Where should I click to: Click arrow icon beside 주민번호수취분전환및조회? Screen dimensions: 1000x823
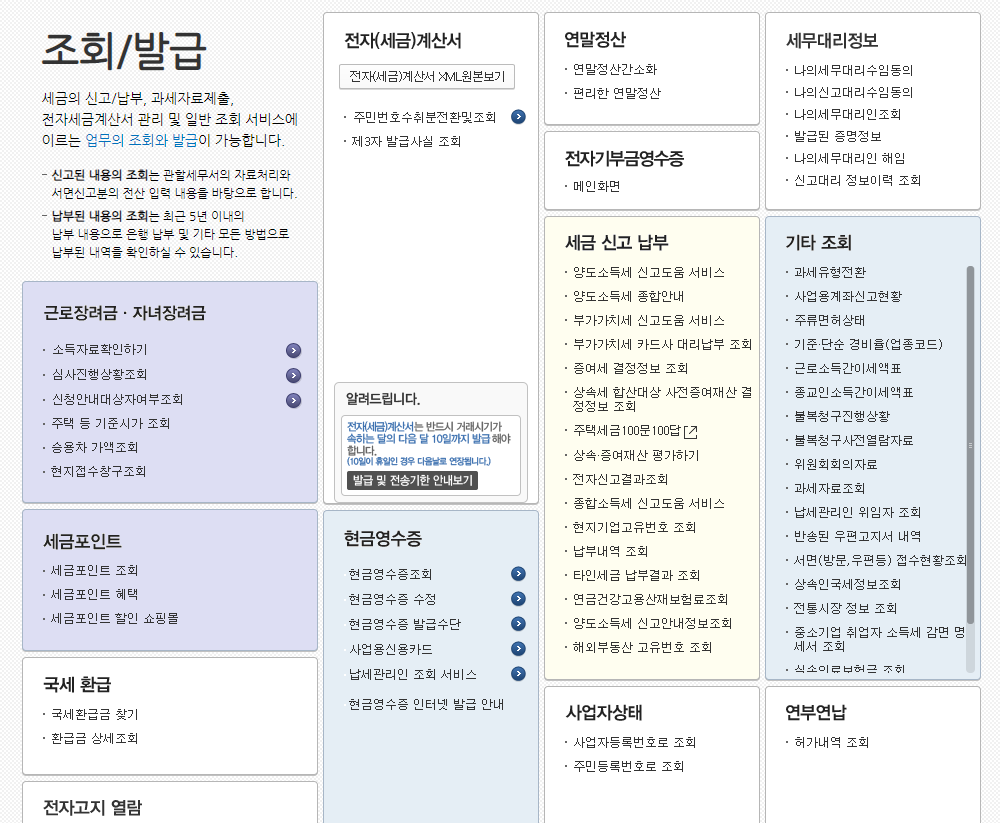click(518, 117)
